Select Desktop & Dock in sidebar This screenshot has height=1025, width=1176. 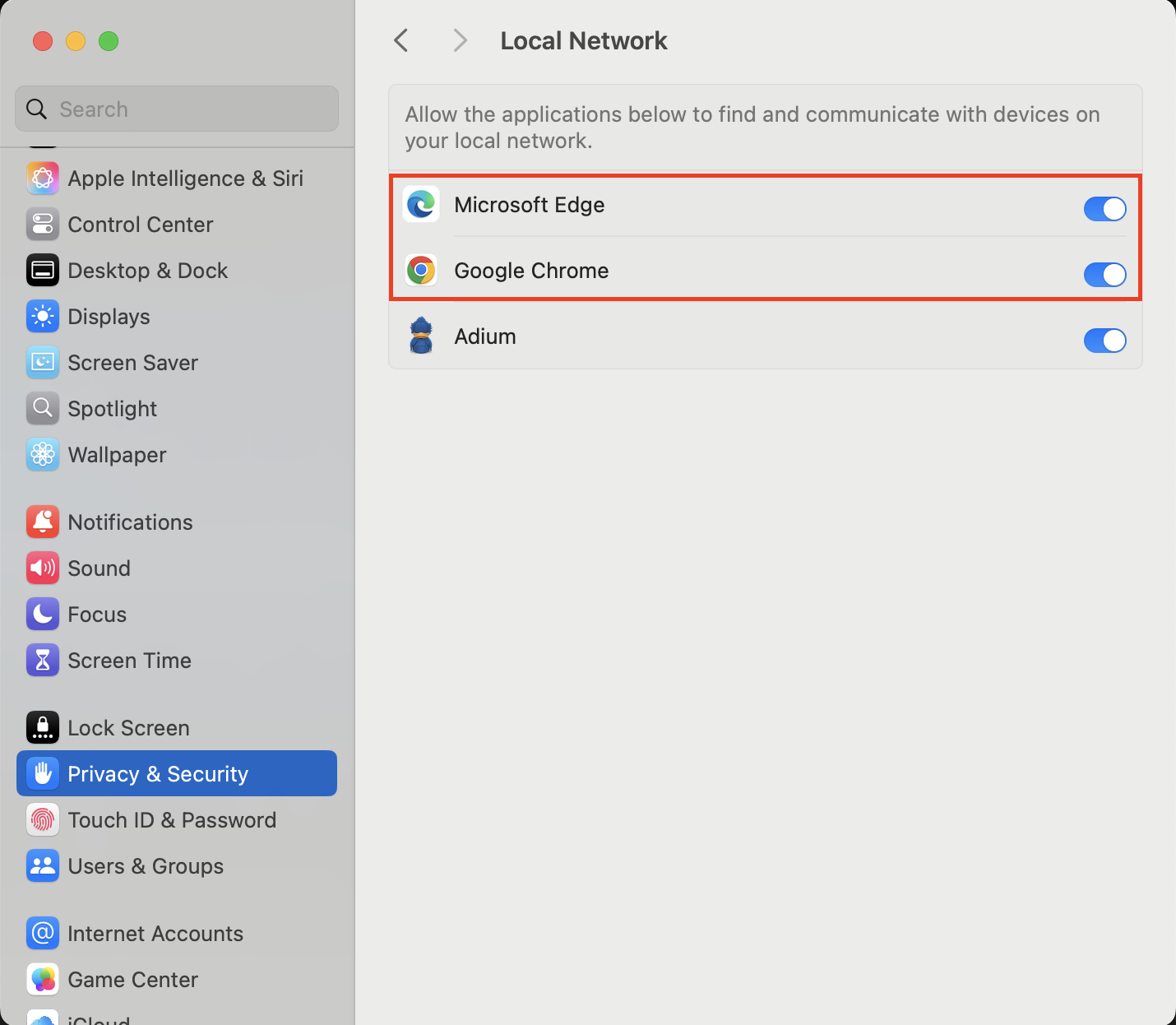coord(177,271)
